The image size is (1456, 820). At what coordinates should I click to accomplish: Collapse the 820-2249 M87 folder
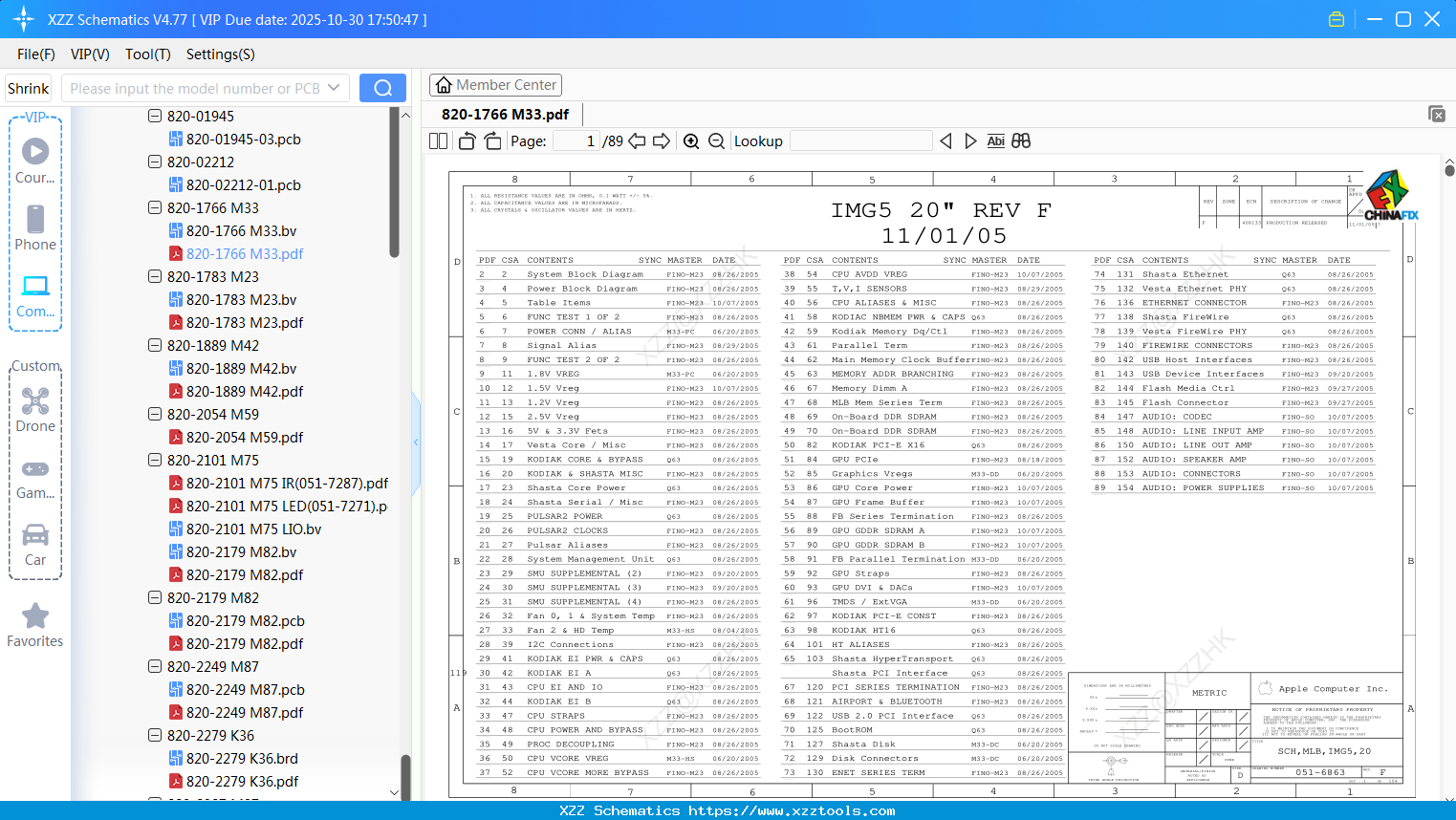click(x=155, y=666)
